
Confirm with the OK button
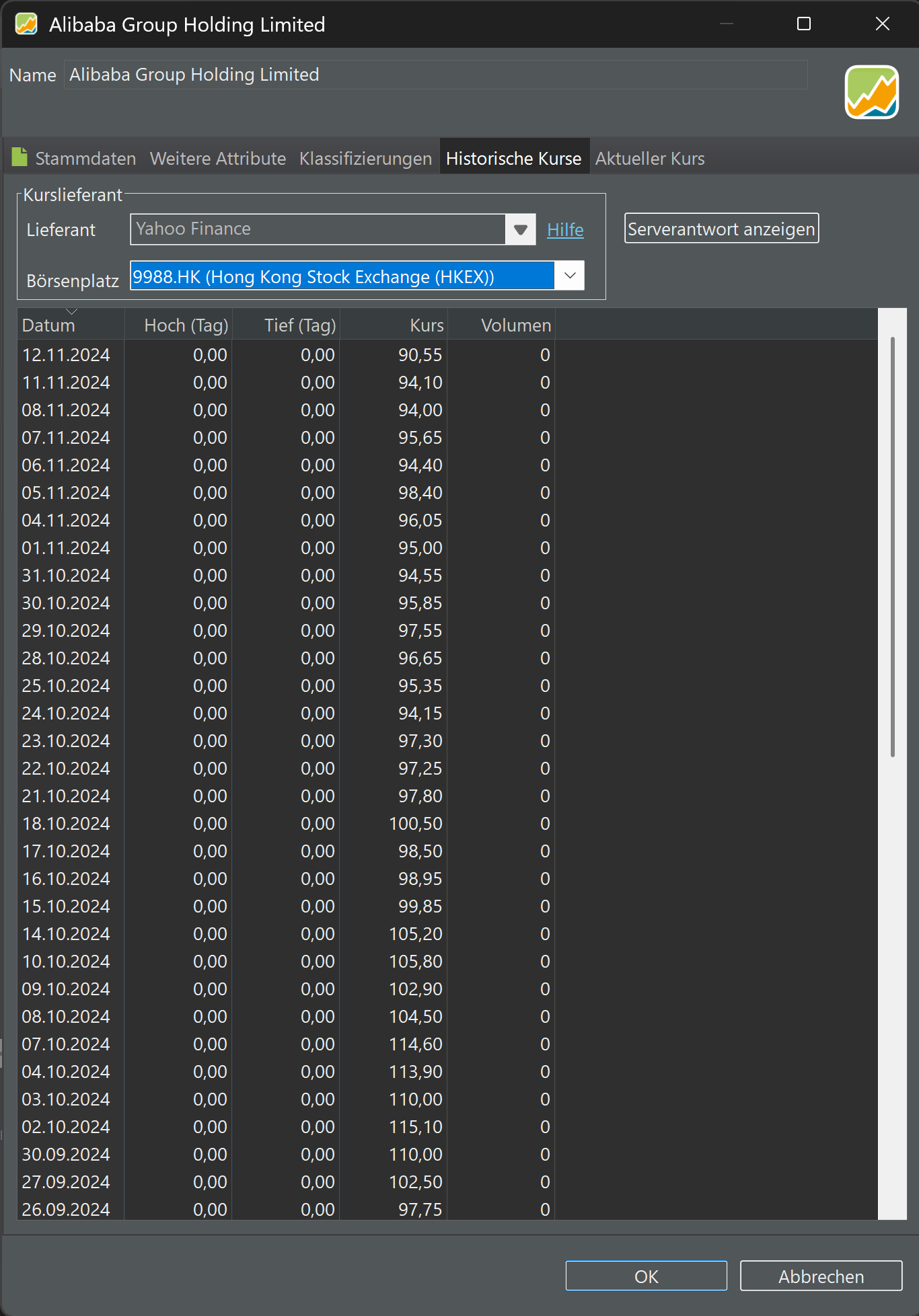point(646,1276)
